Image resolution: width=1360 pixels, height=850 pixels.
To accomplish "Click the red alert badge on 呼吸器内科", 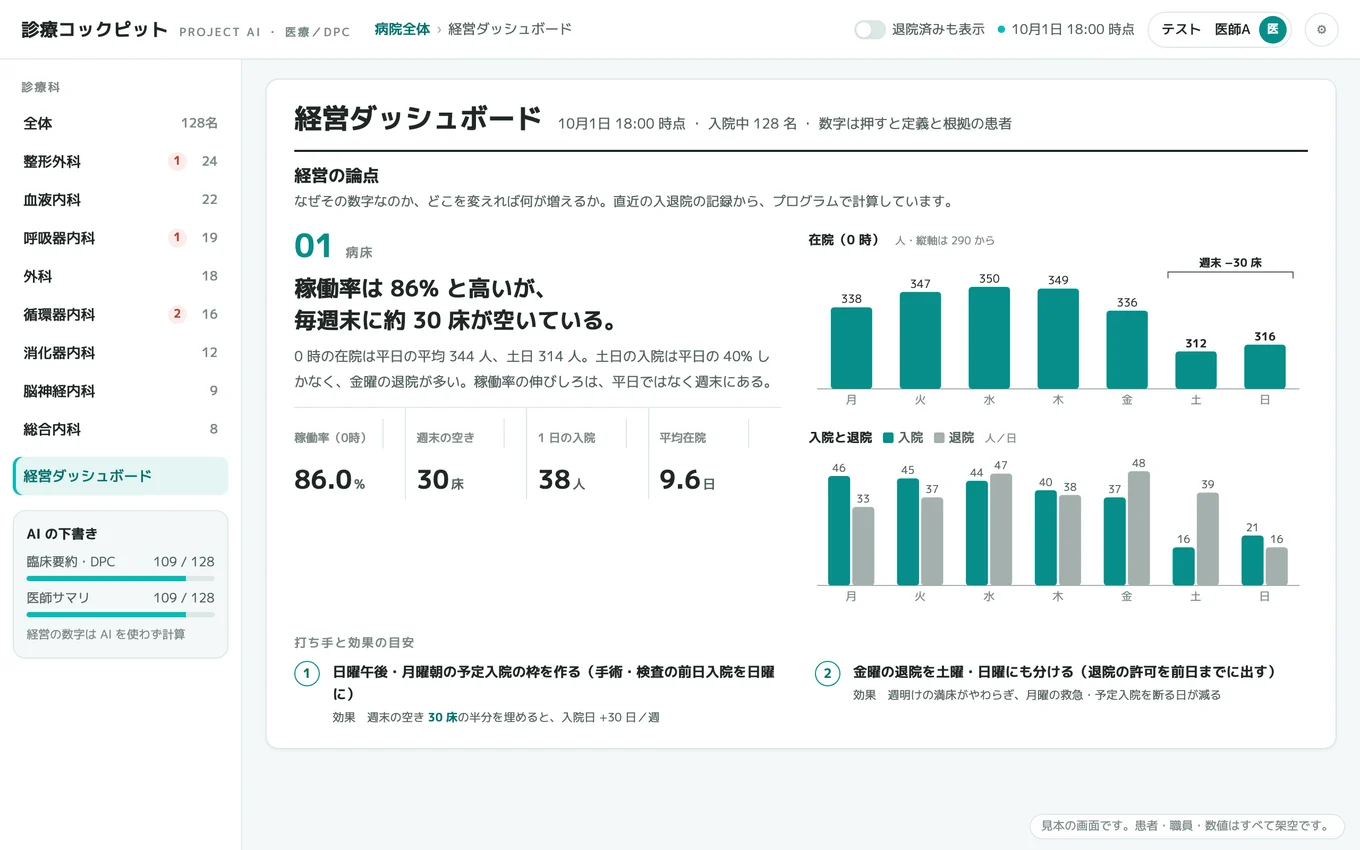I will point(177,238).
